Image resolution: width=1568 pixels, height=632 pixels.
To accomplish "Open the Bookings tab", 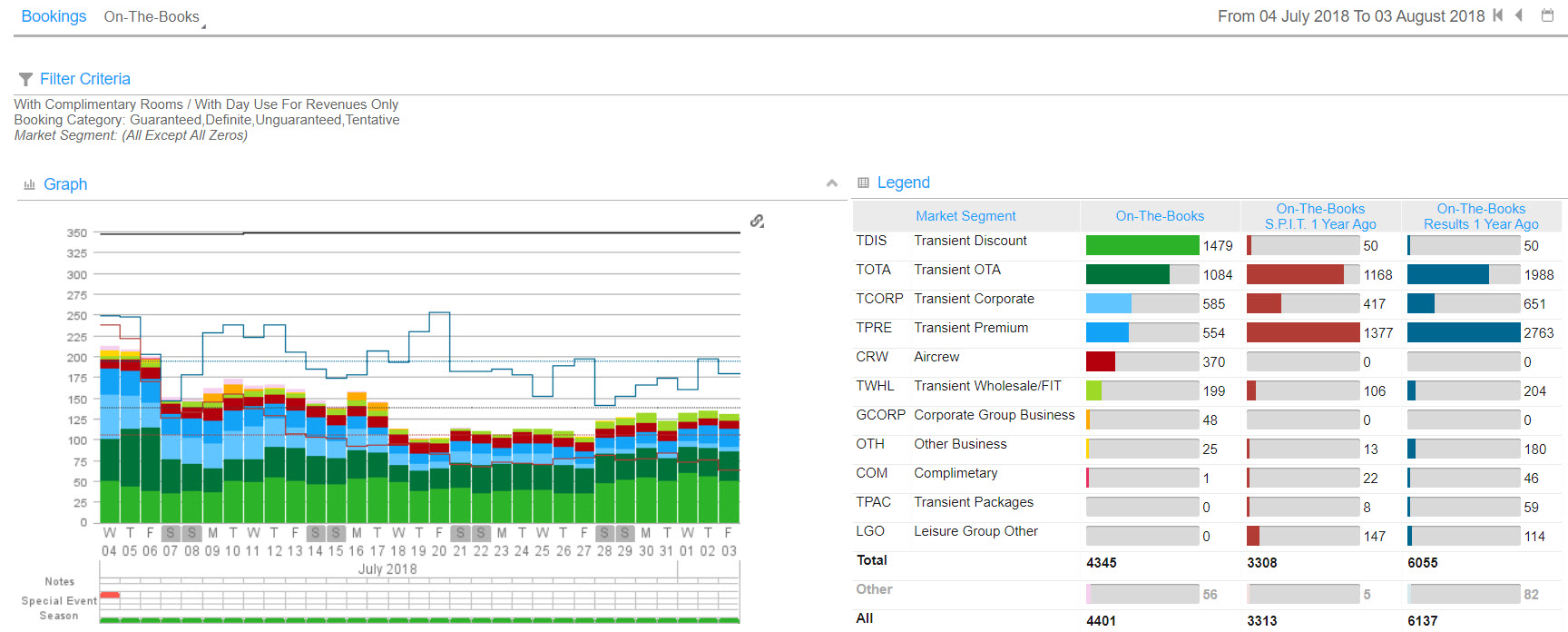I will click(54, 16).
